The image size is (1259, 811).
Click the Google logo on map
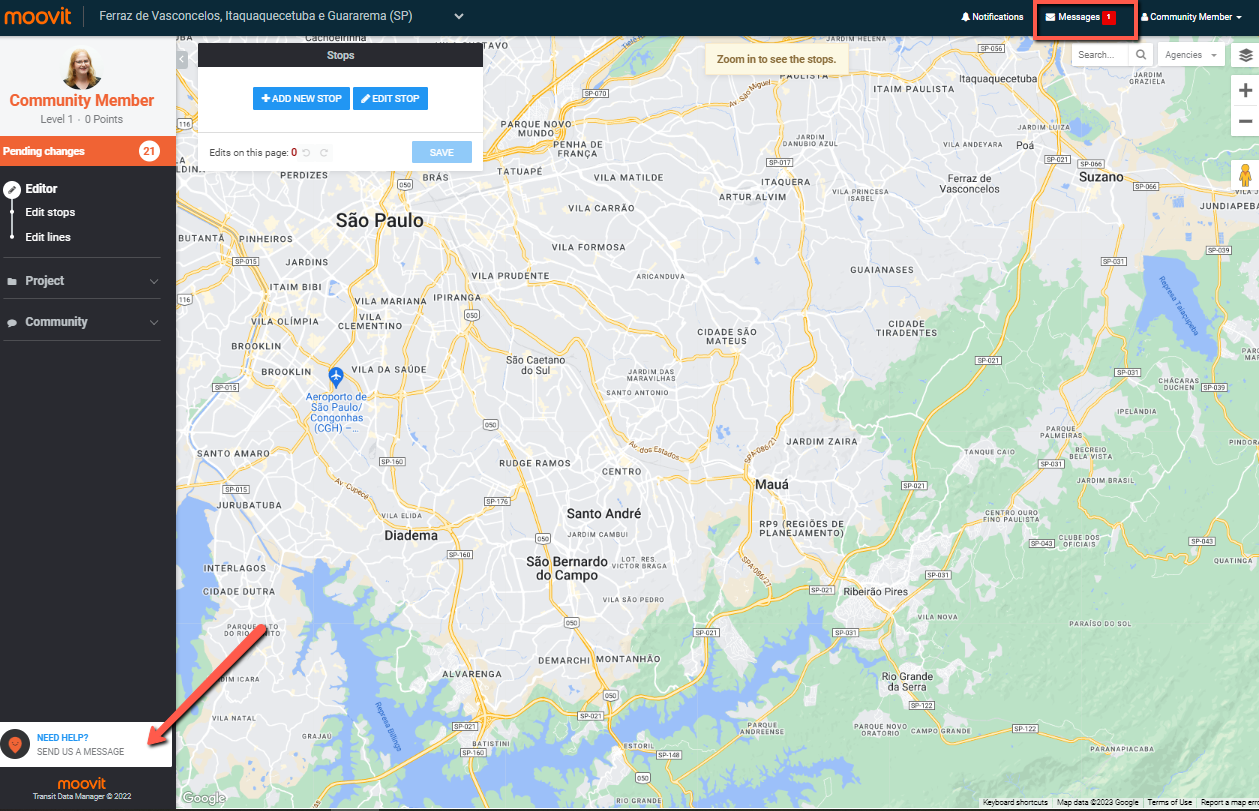pos(204,798)
